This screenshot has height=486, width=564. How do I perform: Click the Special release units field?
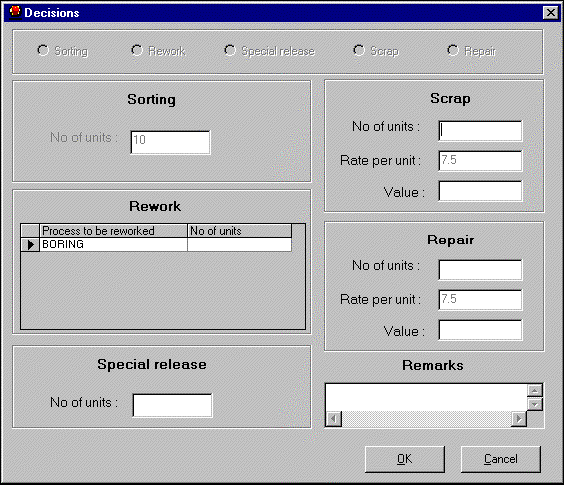pyautogui.click(x=173, y=405)
